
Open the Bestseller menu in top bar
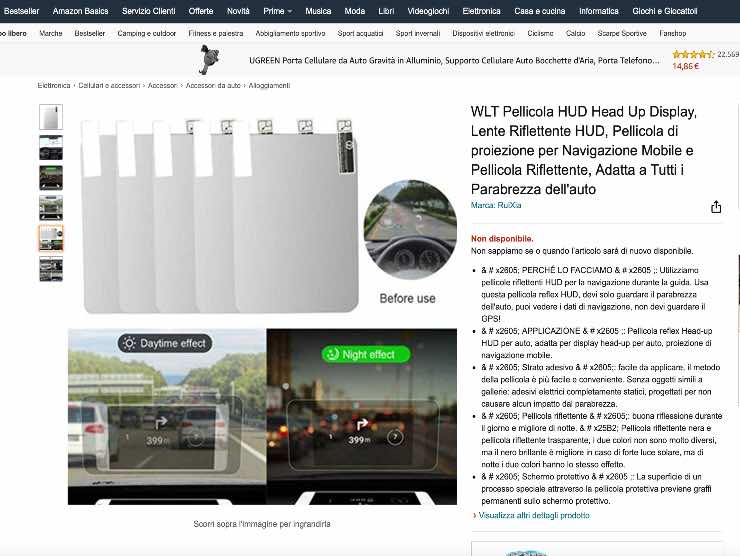pos(21,11)
